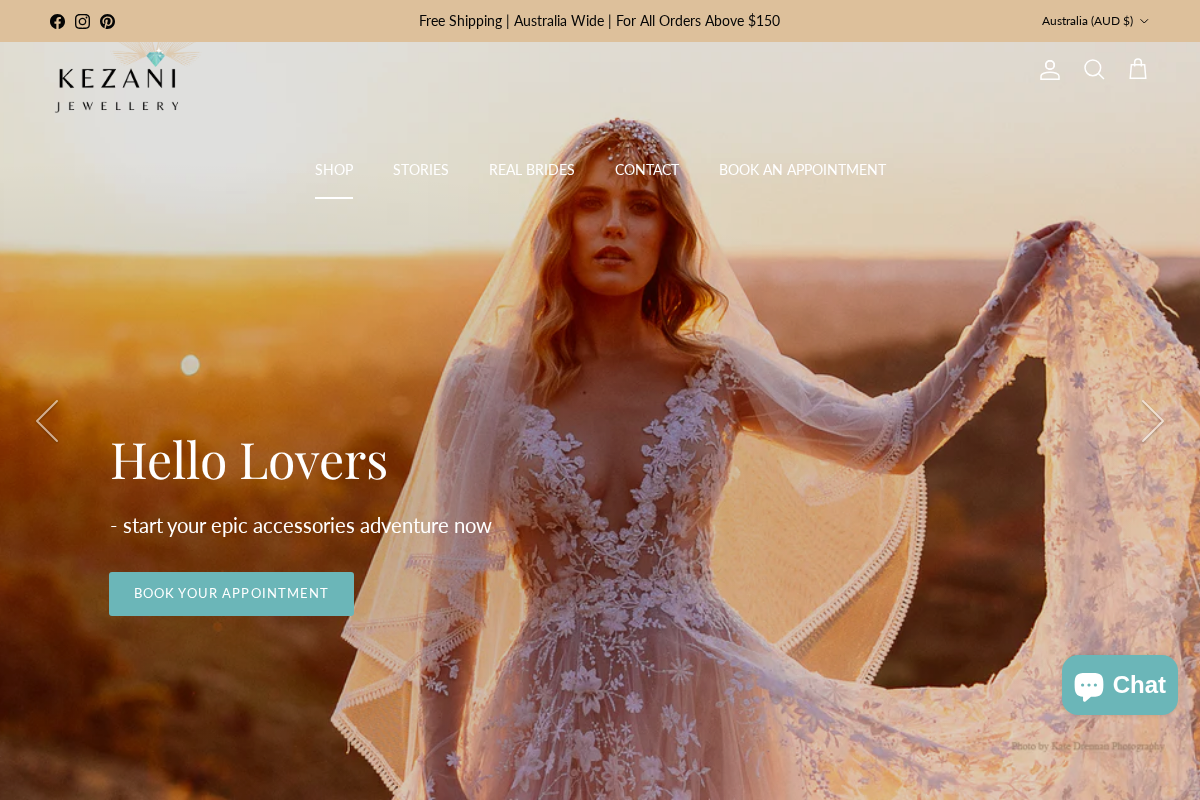Screen dimensions: 1200x800
Task: Select REAL BRIDES in the navigation
Action: point(531,170)
